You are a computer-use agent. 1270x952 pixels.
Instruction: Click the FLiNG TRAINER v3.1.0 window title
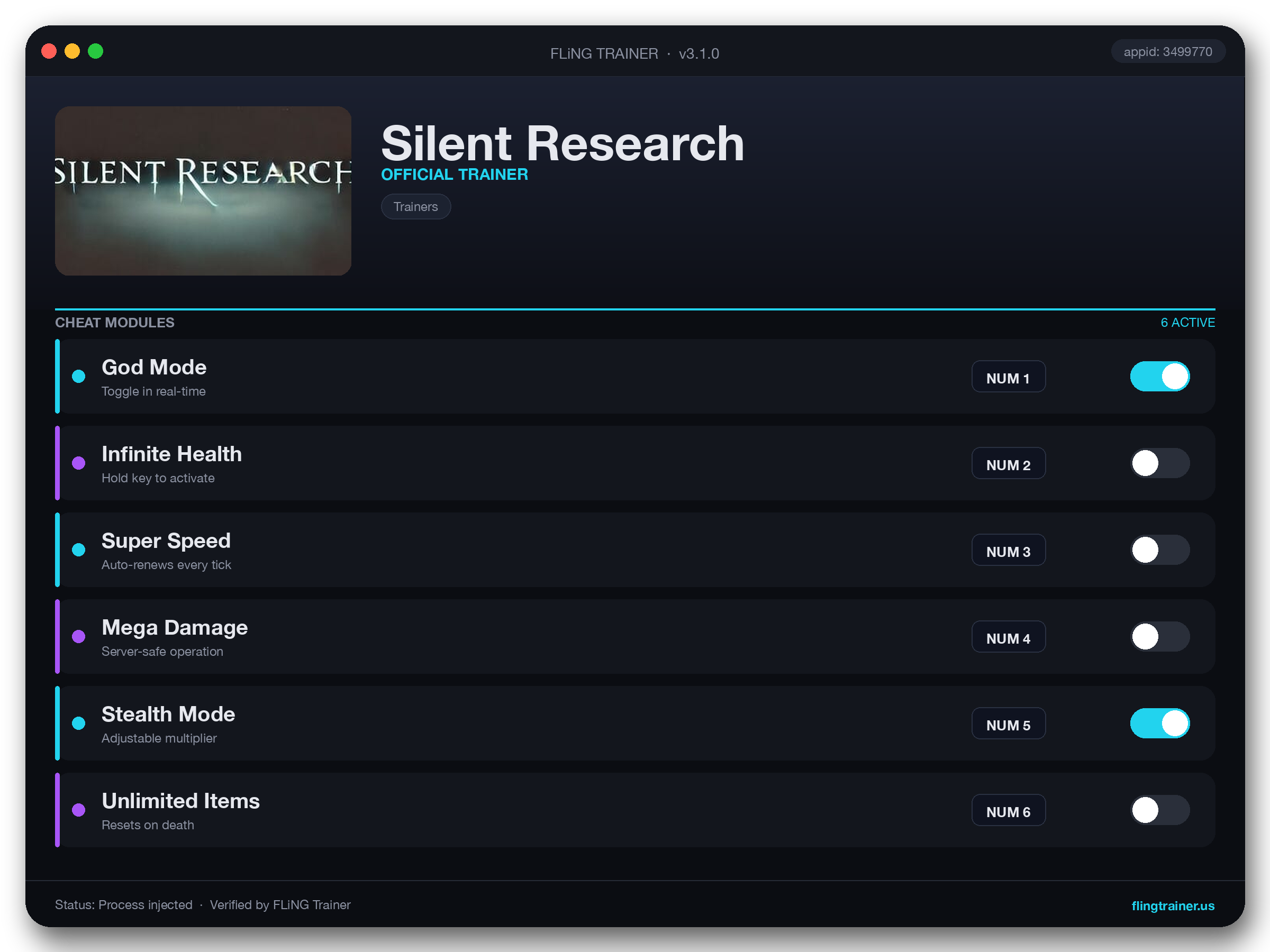[634, 53]
